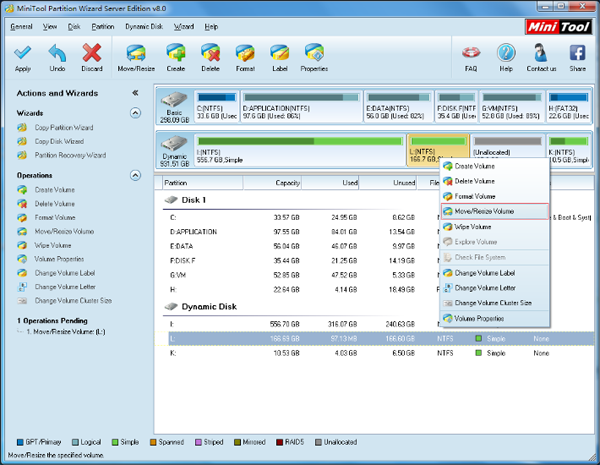Choose Change Volume Letter in context menu
This screenshot has height=465, width=600.
[495, 288]
